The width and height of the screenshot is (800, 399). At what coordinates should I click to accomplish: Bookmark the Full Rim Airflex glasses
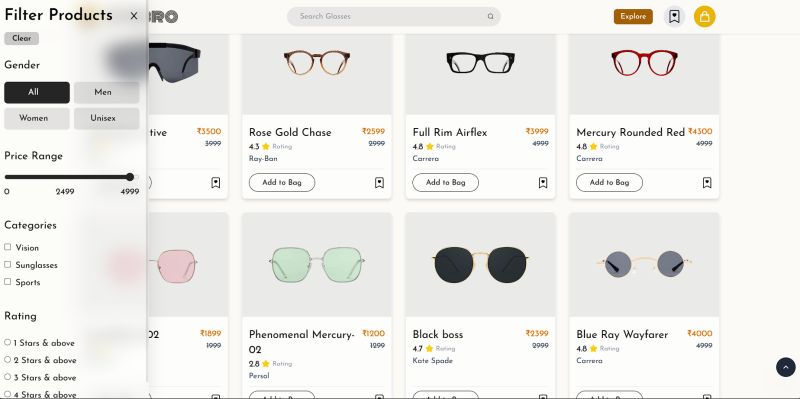[x=543, y=183]
